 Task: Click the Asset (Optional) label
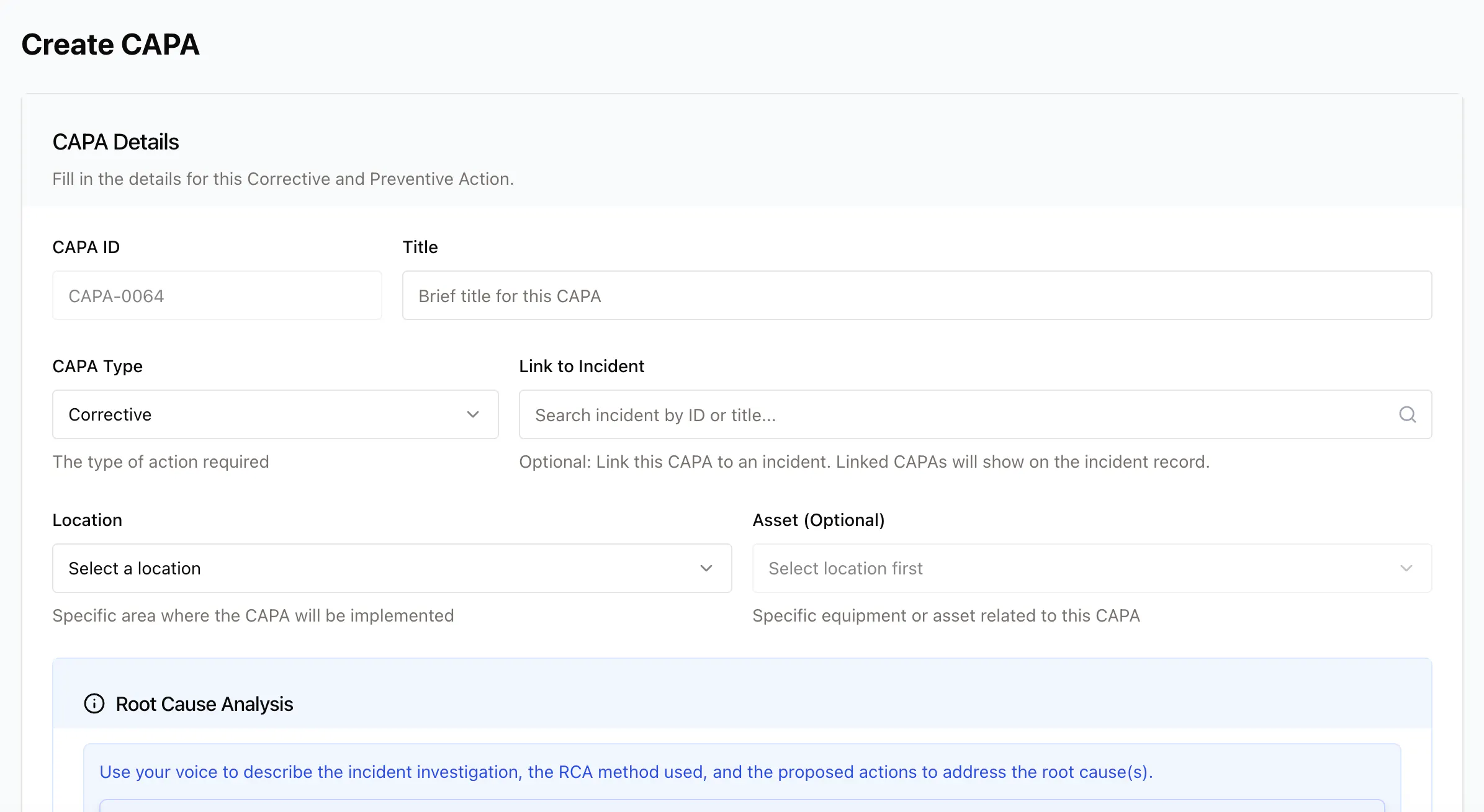pos(819,520)
